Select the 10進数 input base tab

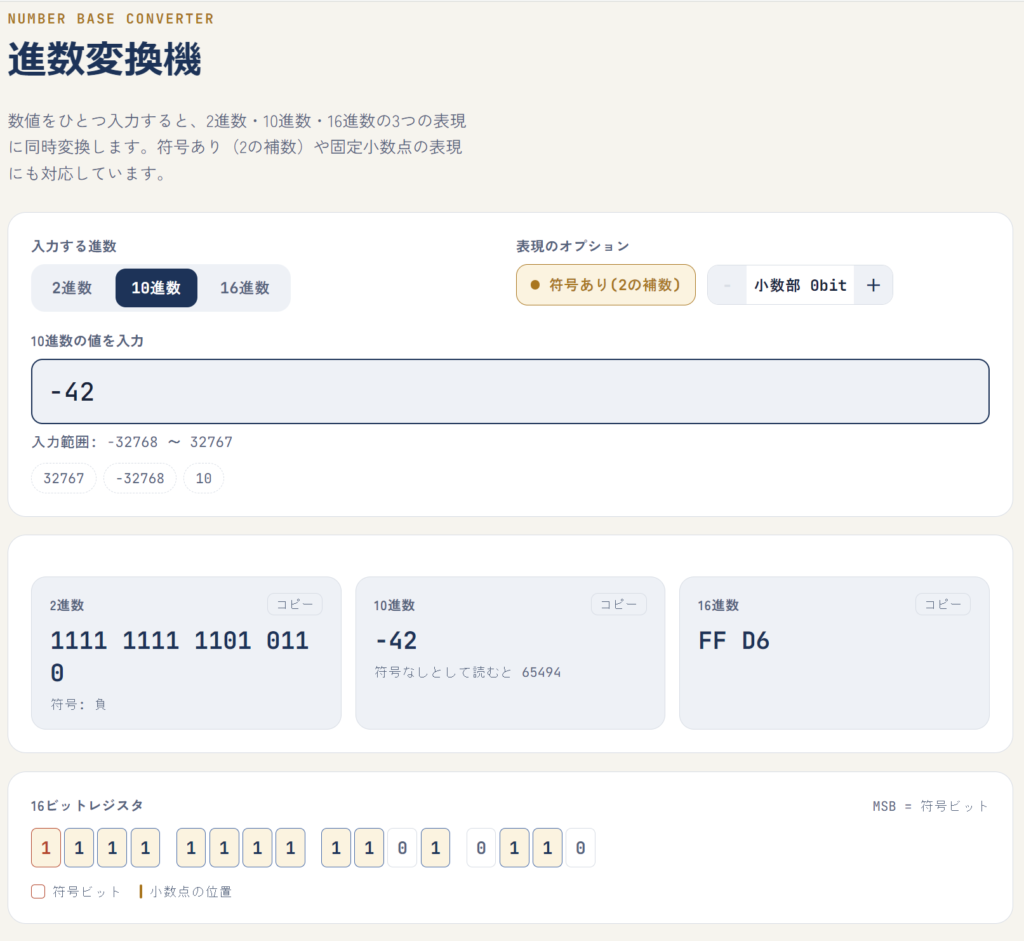click(156, 288)
